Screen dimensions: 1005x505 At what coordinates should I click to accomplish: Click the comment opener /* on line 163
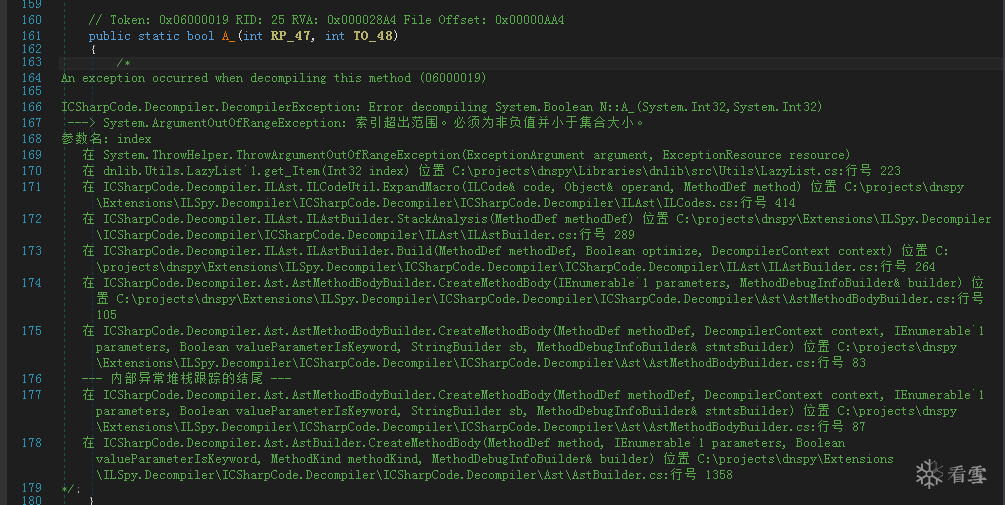124,62
